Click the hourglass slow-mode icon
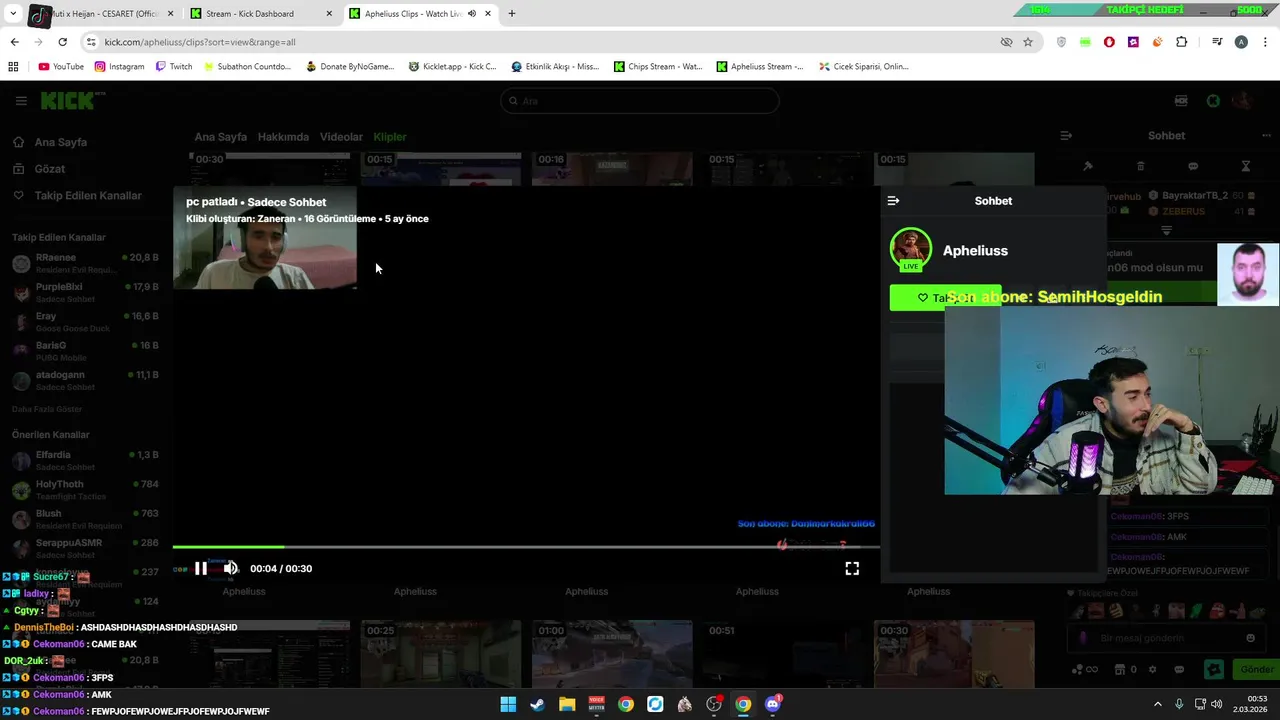1280x720 pixels. 1246,166
